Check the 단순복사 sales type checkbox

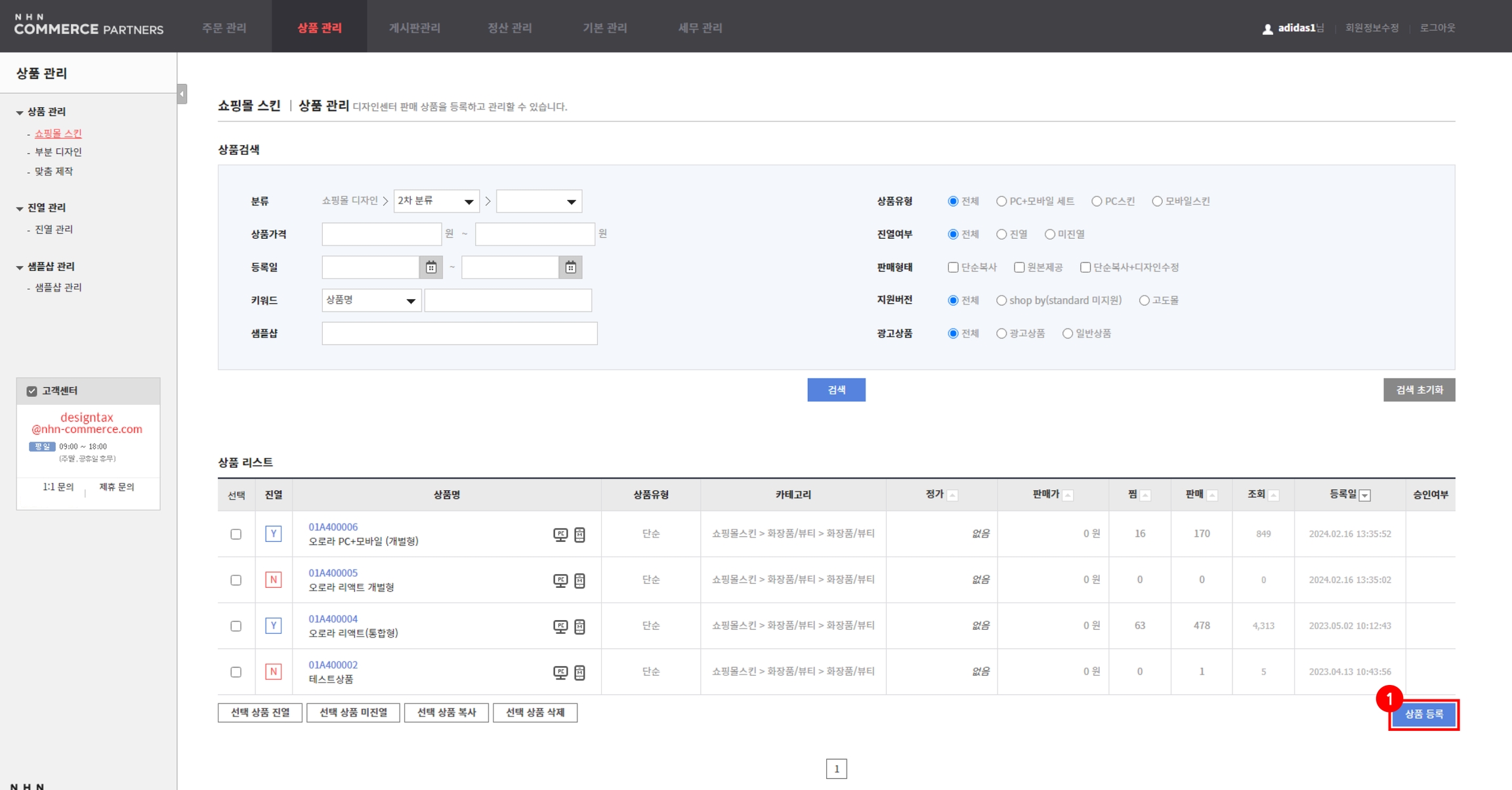pyautogui.click(x=953, y=267)
